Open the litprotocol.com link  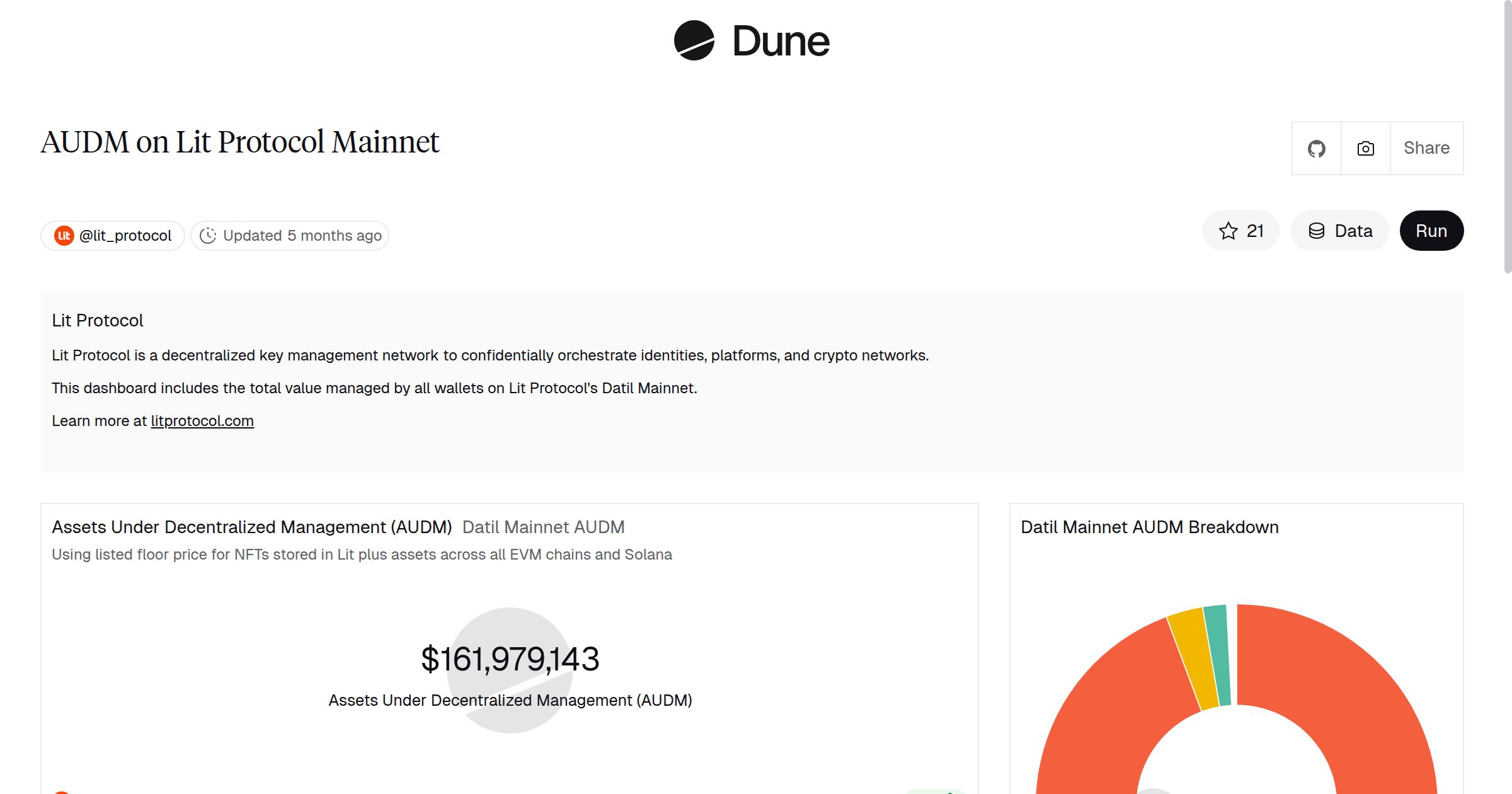(202, 420)
